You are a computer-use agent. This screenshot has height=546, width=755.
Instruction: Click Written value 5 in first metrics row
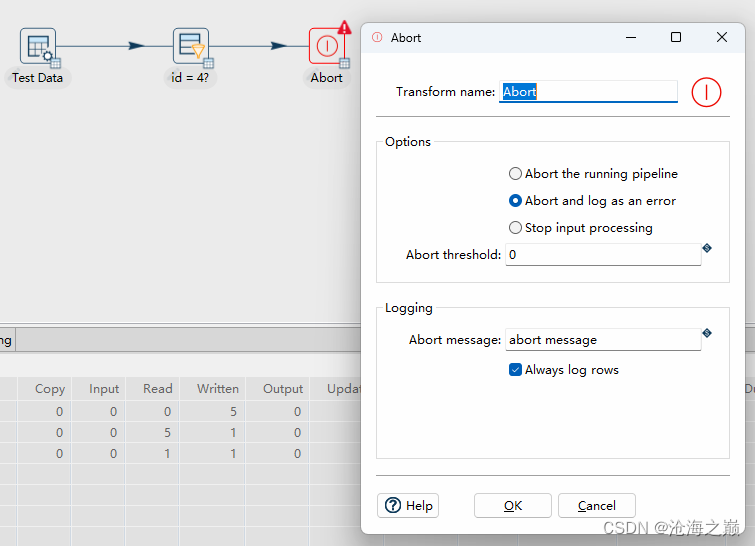(x=233, y=412)
